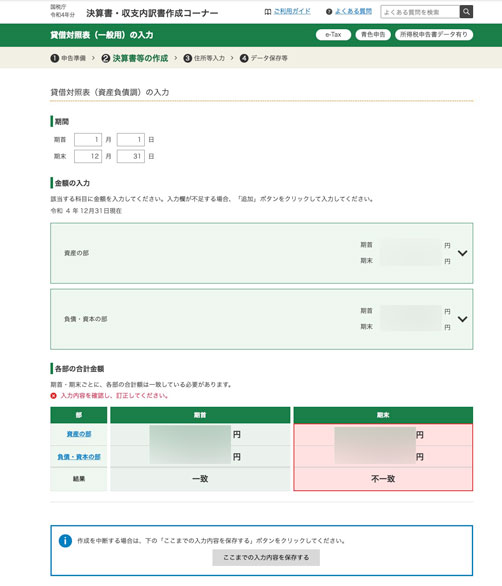Screen dimensions: 502x586
Task: Click step 1 申告準備 number icon
Action: click(55, 58)
